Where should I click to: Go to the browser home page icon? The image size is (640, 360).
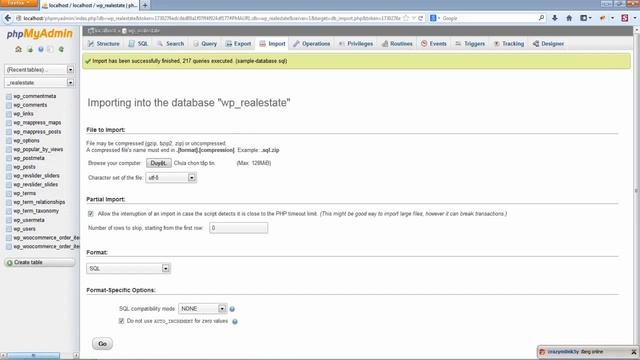569,18
